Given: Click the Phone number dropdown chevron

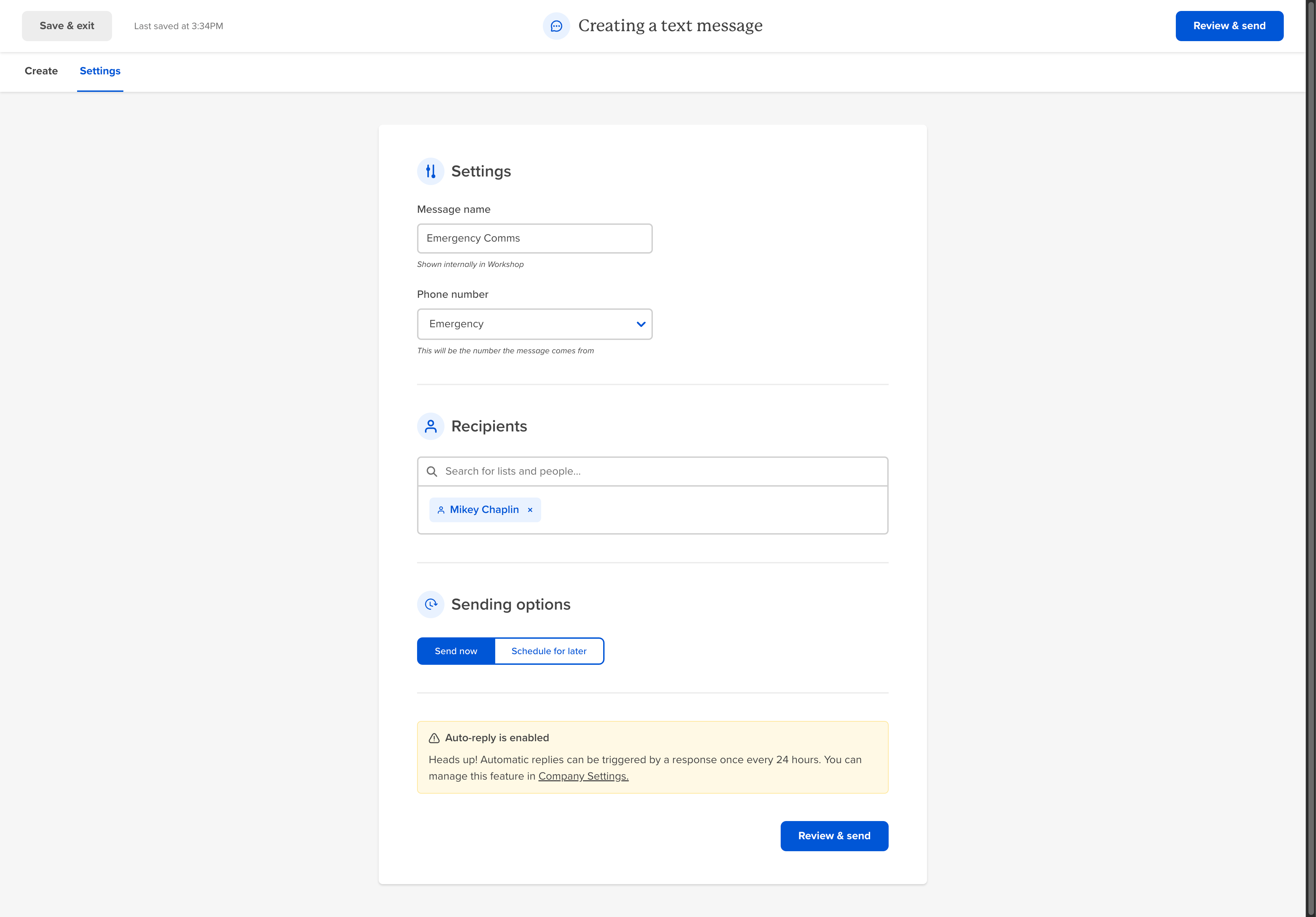Looking at the screenshot, I should (641, 324).
